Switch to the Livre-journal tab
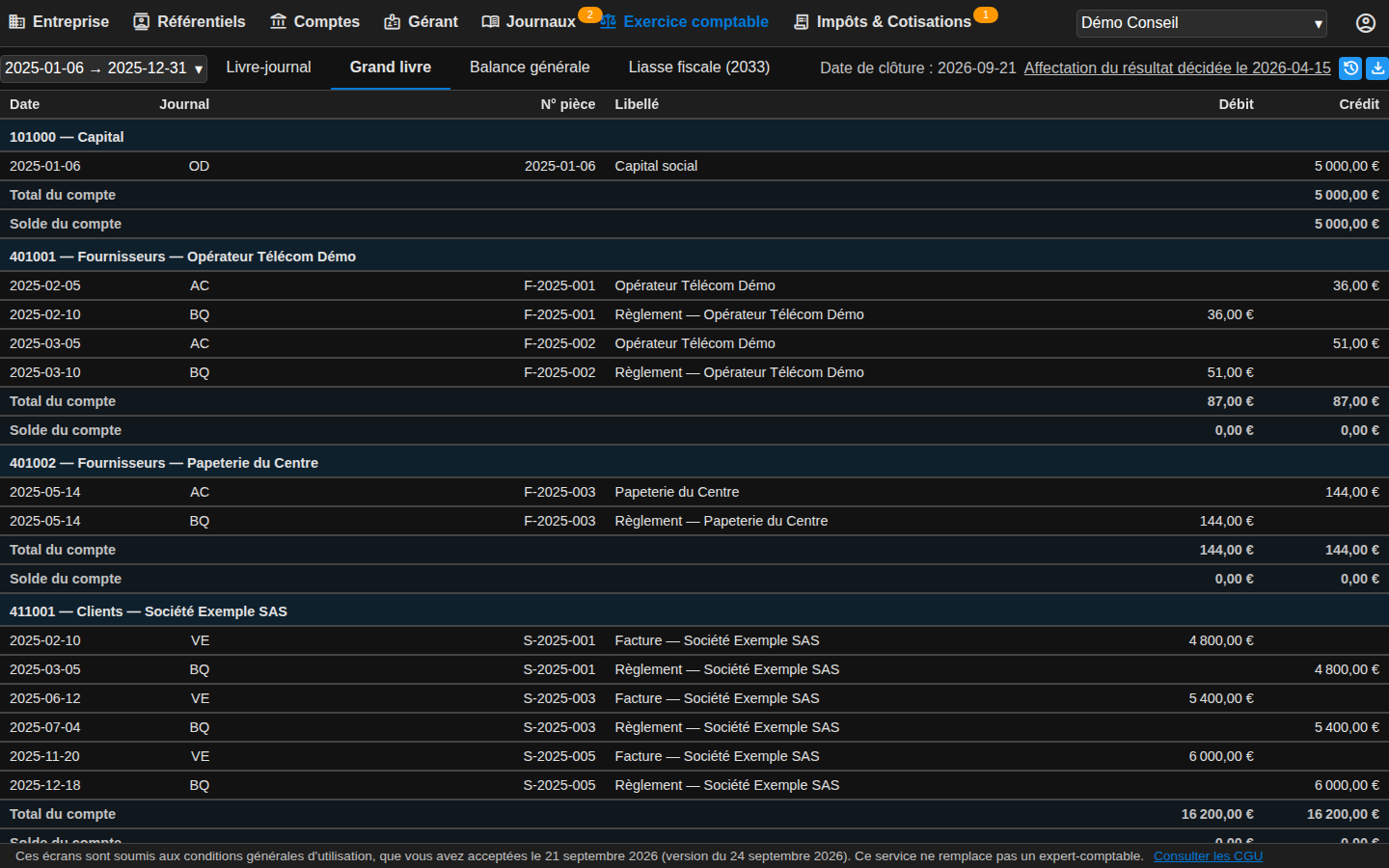 pyautogui.click(x=269, y=68)
